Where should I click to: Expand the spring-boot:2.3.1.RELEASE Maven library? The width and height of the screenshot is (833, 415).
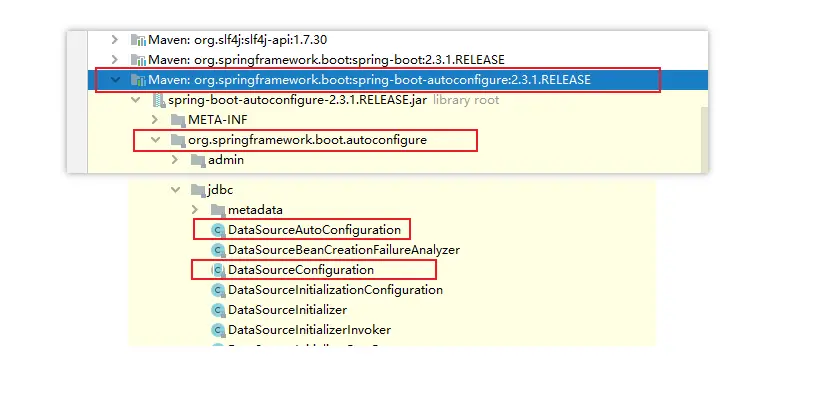pos(114,59)
